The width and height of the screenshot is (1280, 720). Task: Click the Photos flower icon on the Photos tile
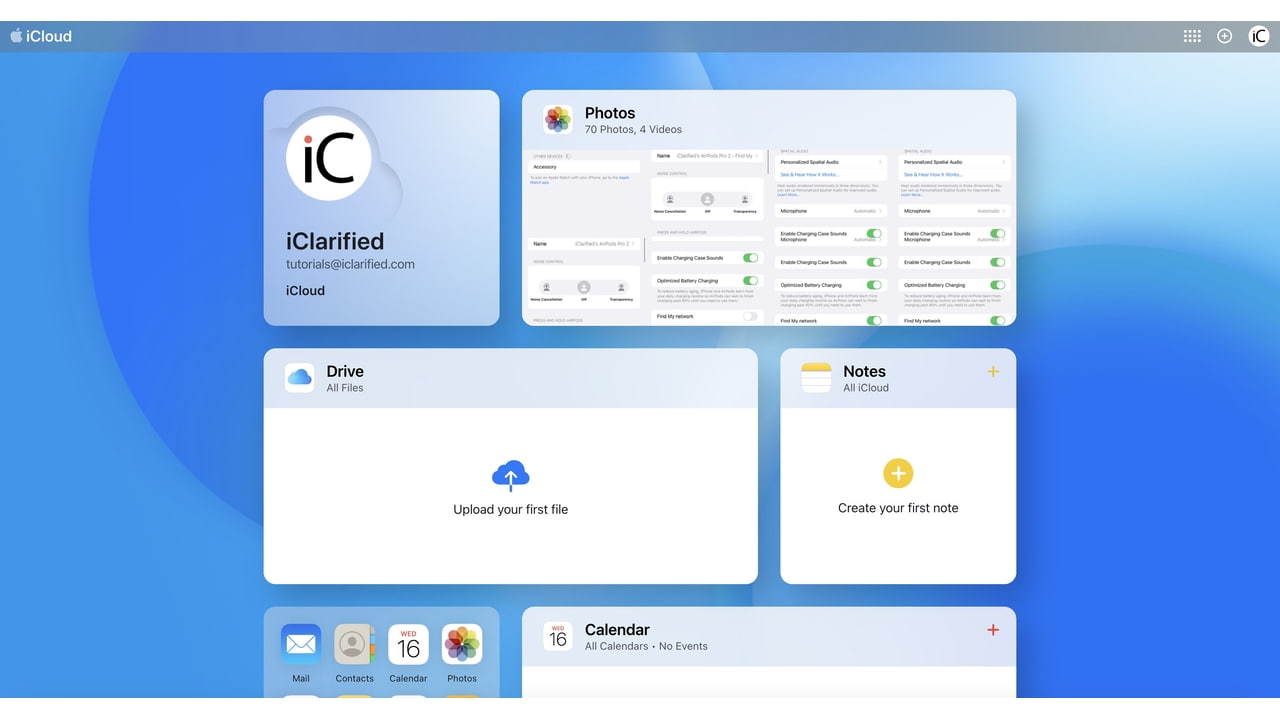557,119
